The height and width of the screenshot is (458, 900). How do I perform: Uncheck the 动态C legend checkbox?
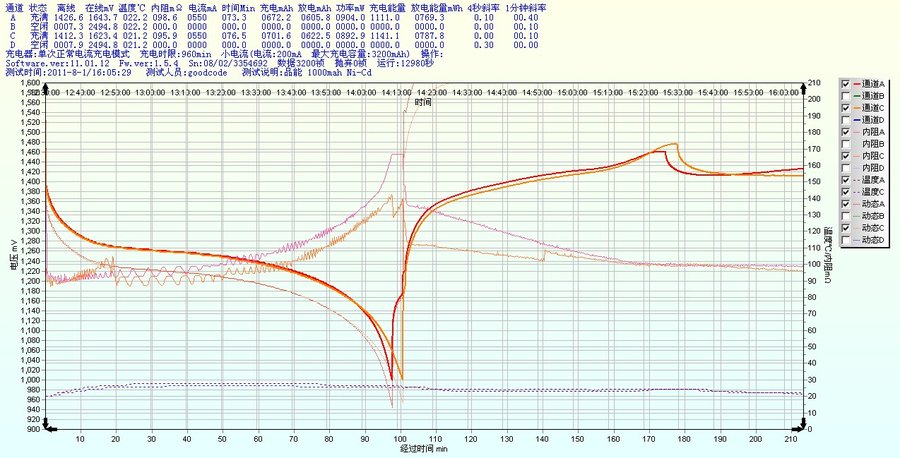tap(846, 227)
